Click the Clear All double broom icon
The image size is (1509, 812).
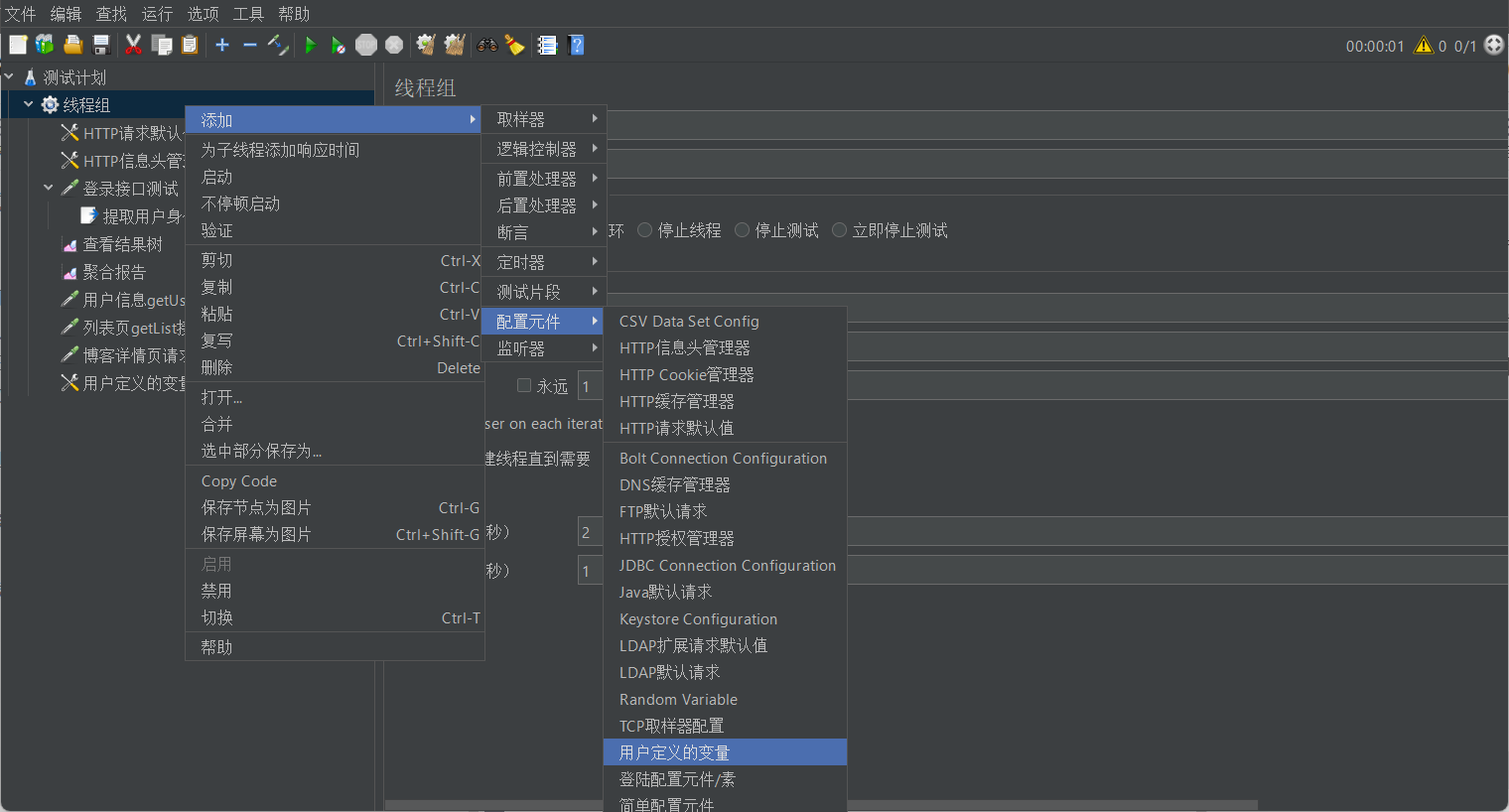(x=455, y=45)
